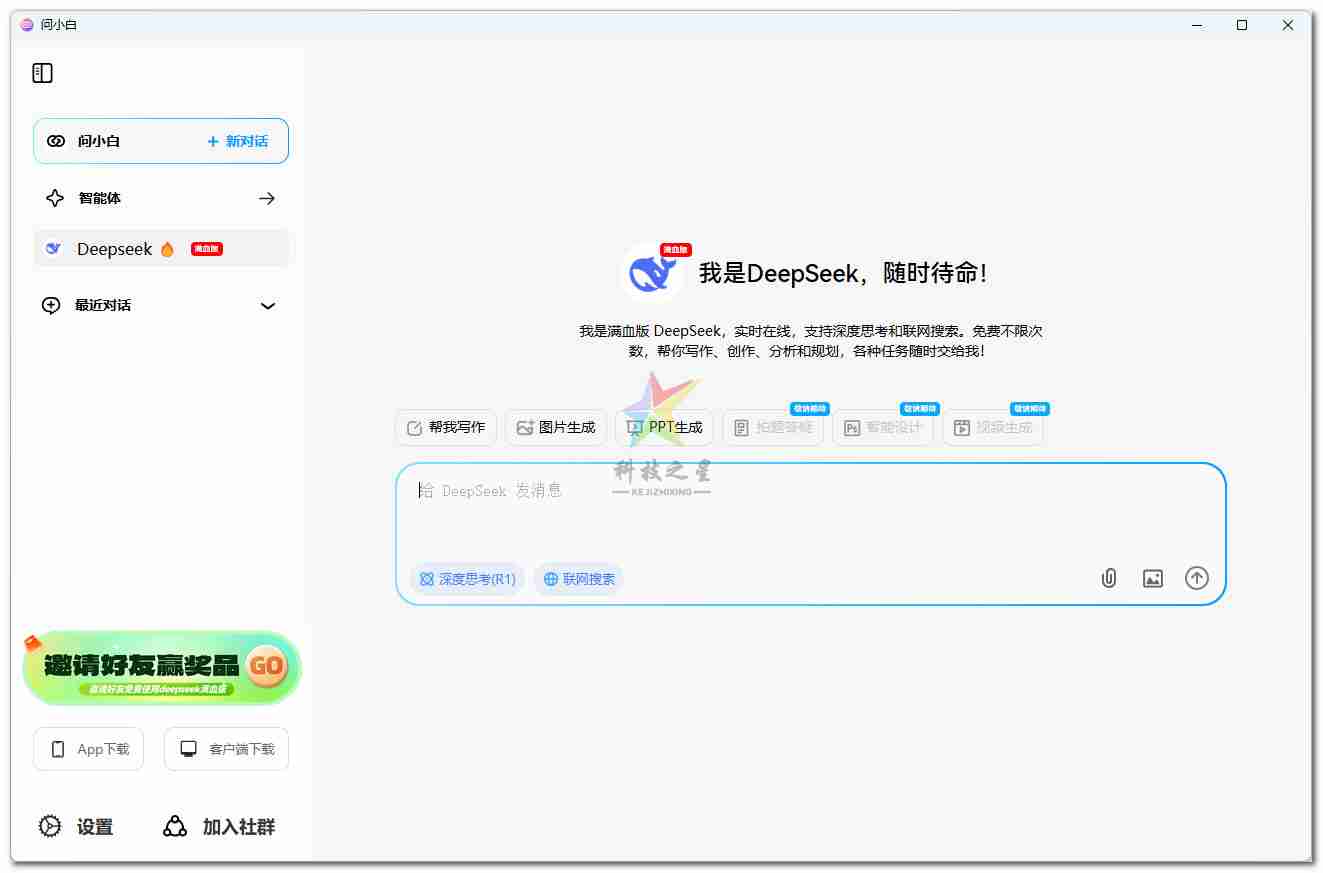Open 智能设计 smart design tool

(883, 428)
